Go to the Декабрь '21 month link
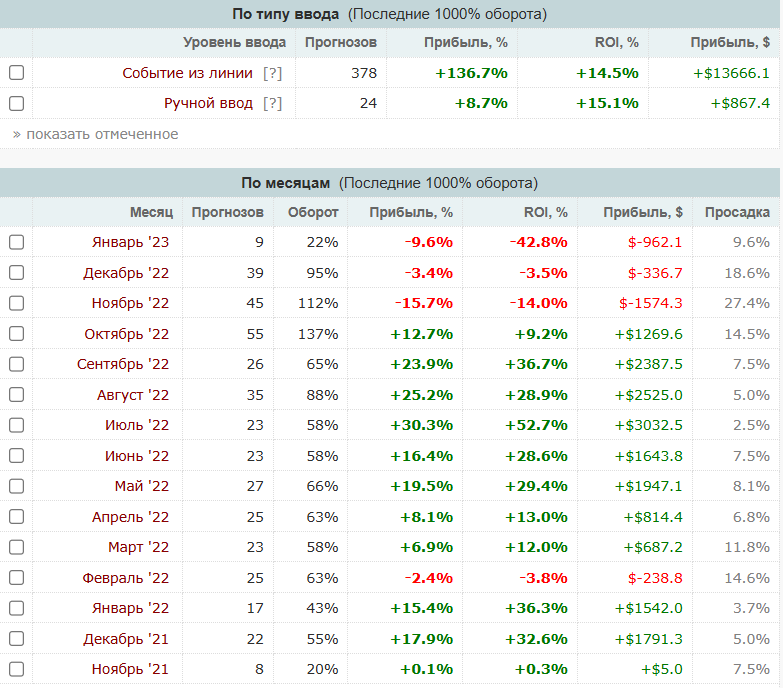783x688 pixels. pos(128,639)
